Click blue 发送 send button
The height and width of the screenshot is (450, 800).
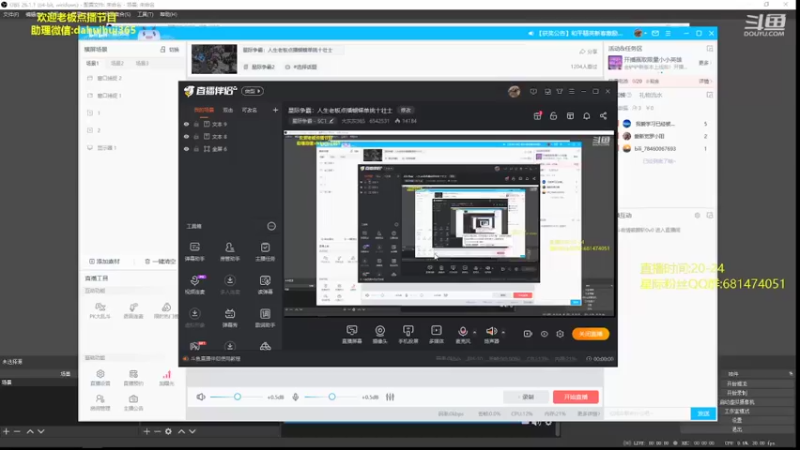[704, 413]
